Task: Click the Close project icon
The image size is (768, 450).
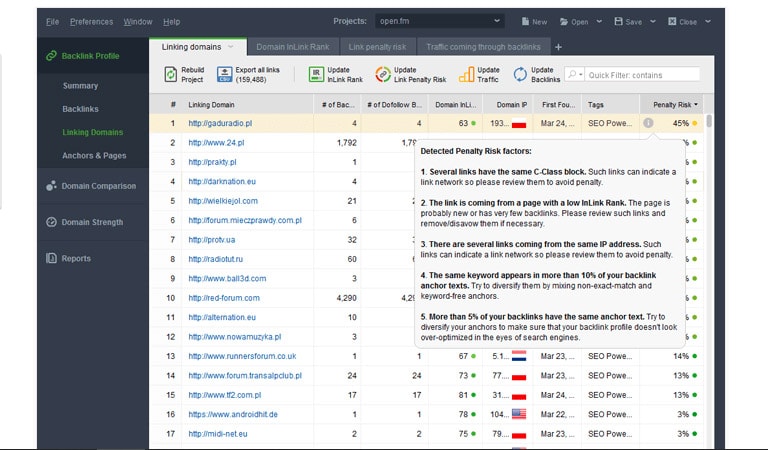Action: pos(672,21)
